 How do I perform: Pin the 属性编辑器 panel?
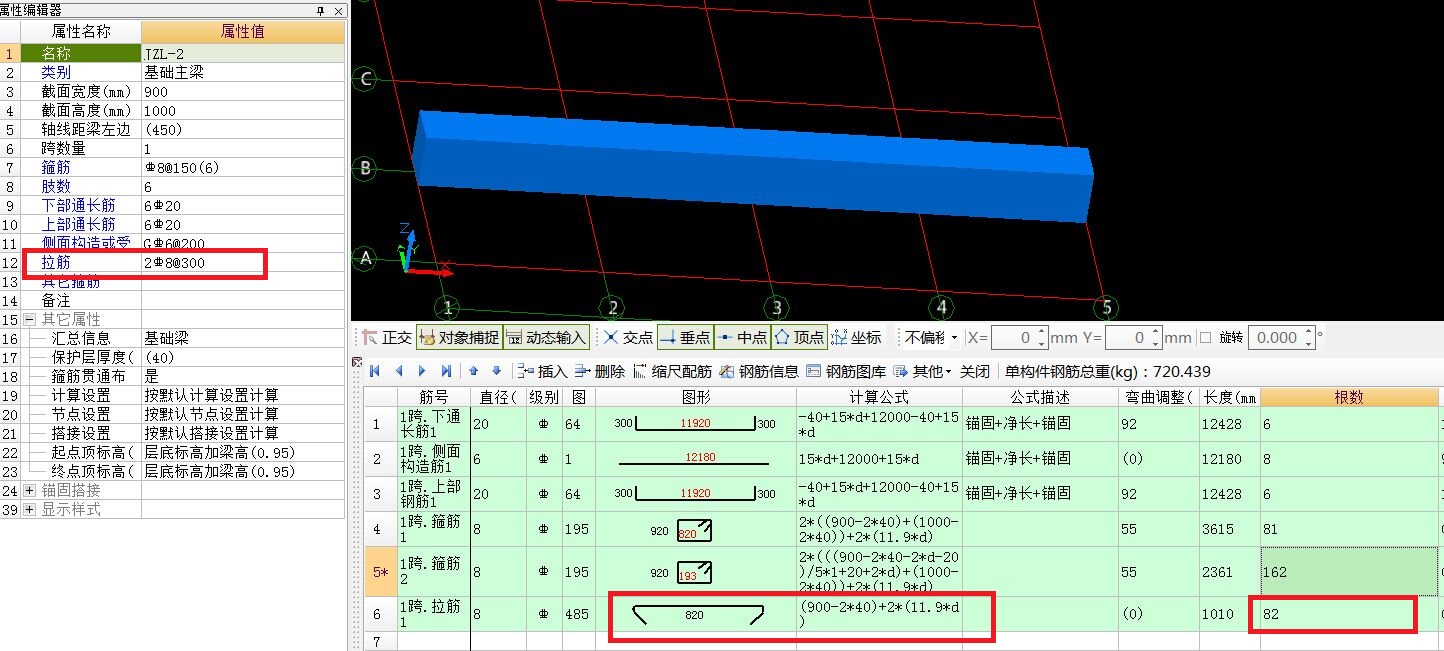[321, 11]
